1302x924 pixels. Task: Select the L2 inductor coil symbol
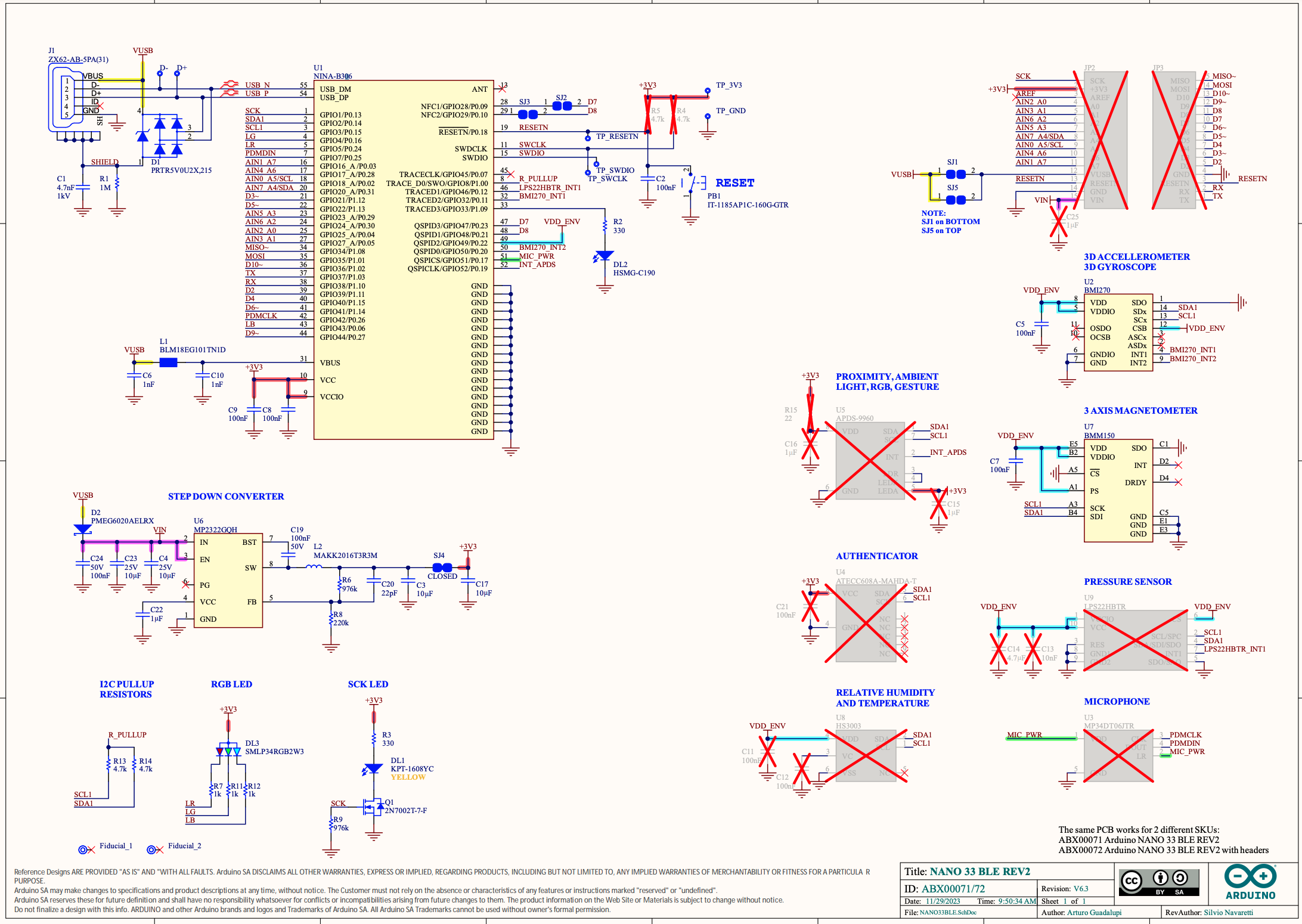click(x=314, y=567)
